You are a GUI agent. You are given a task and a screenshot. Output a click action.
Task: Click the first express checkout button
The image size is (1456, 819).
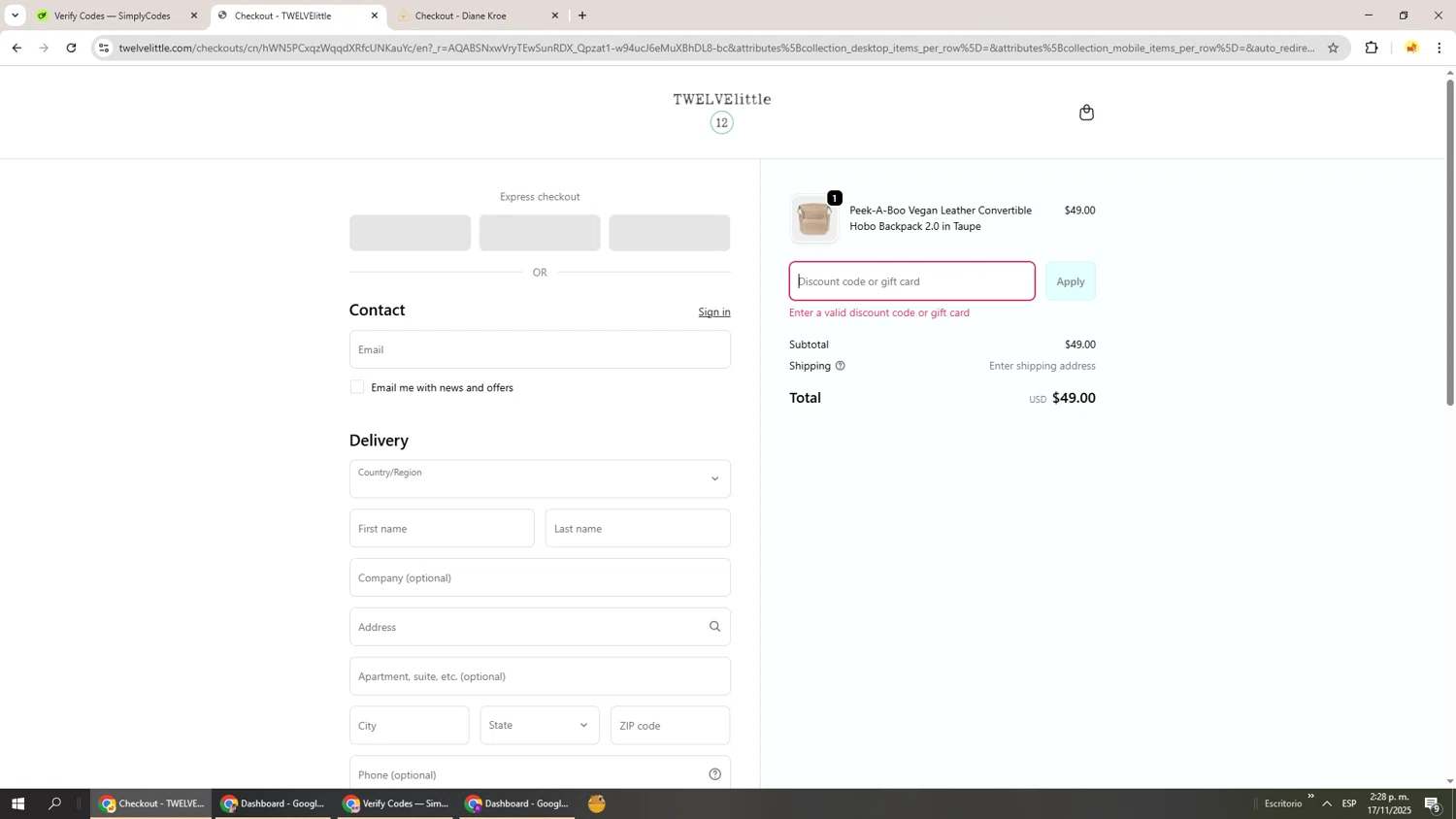[x=410, y=233]
